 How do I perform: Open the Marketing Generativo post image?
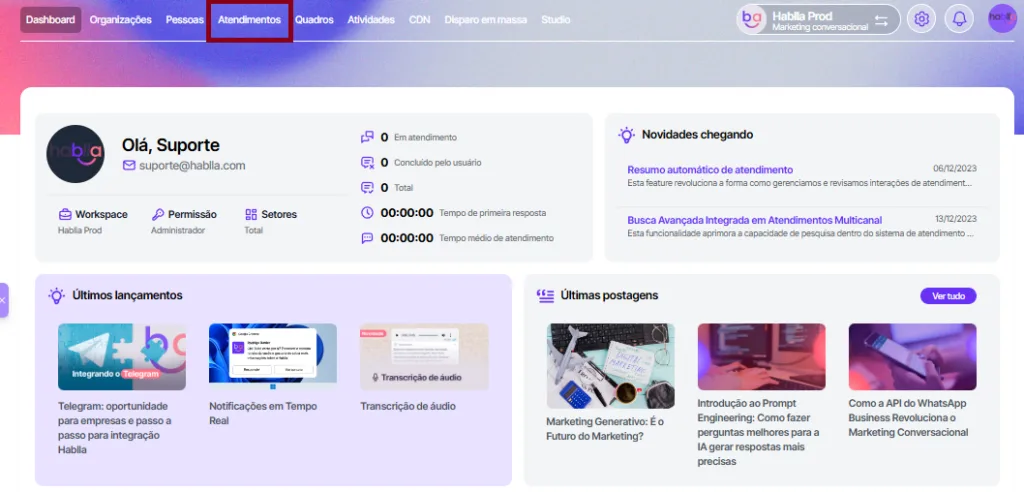coord(610,365)
